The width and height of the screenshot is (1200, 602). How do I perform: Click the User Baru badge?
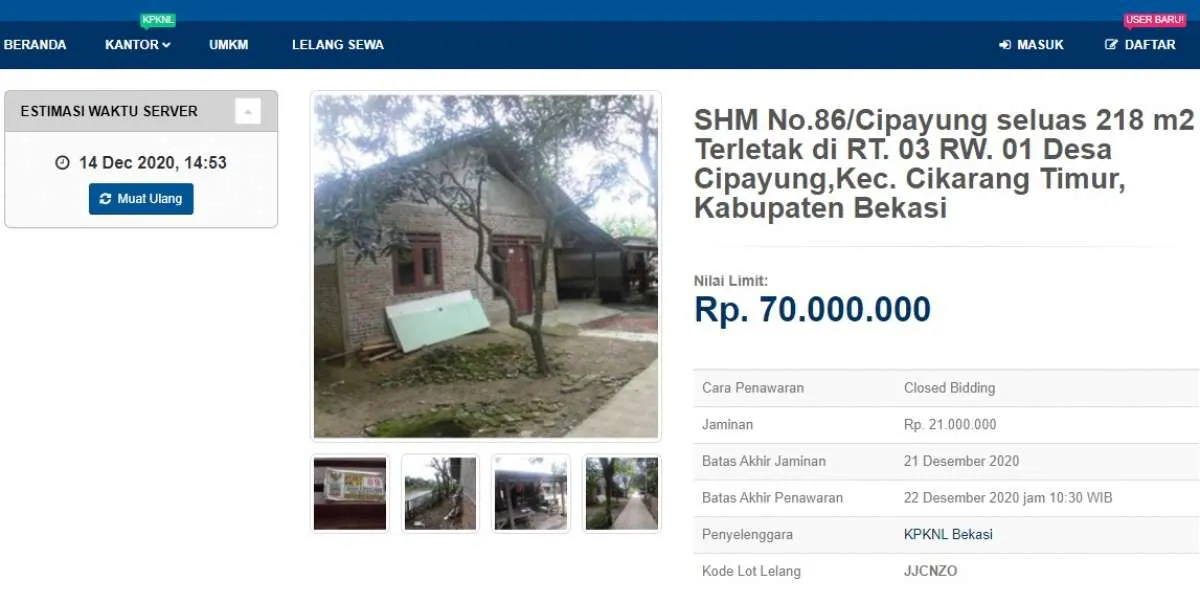click(1155, 20)
